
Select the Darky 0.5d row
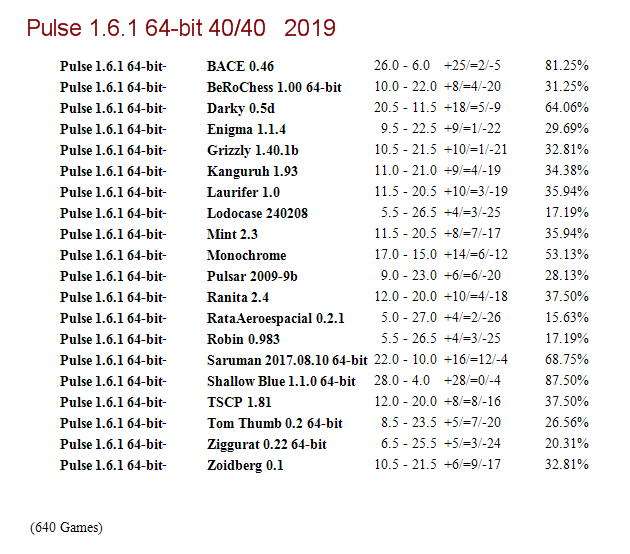(x=324, y=108)
